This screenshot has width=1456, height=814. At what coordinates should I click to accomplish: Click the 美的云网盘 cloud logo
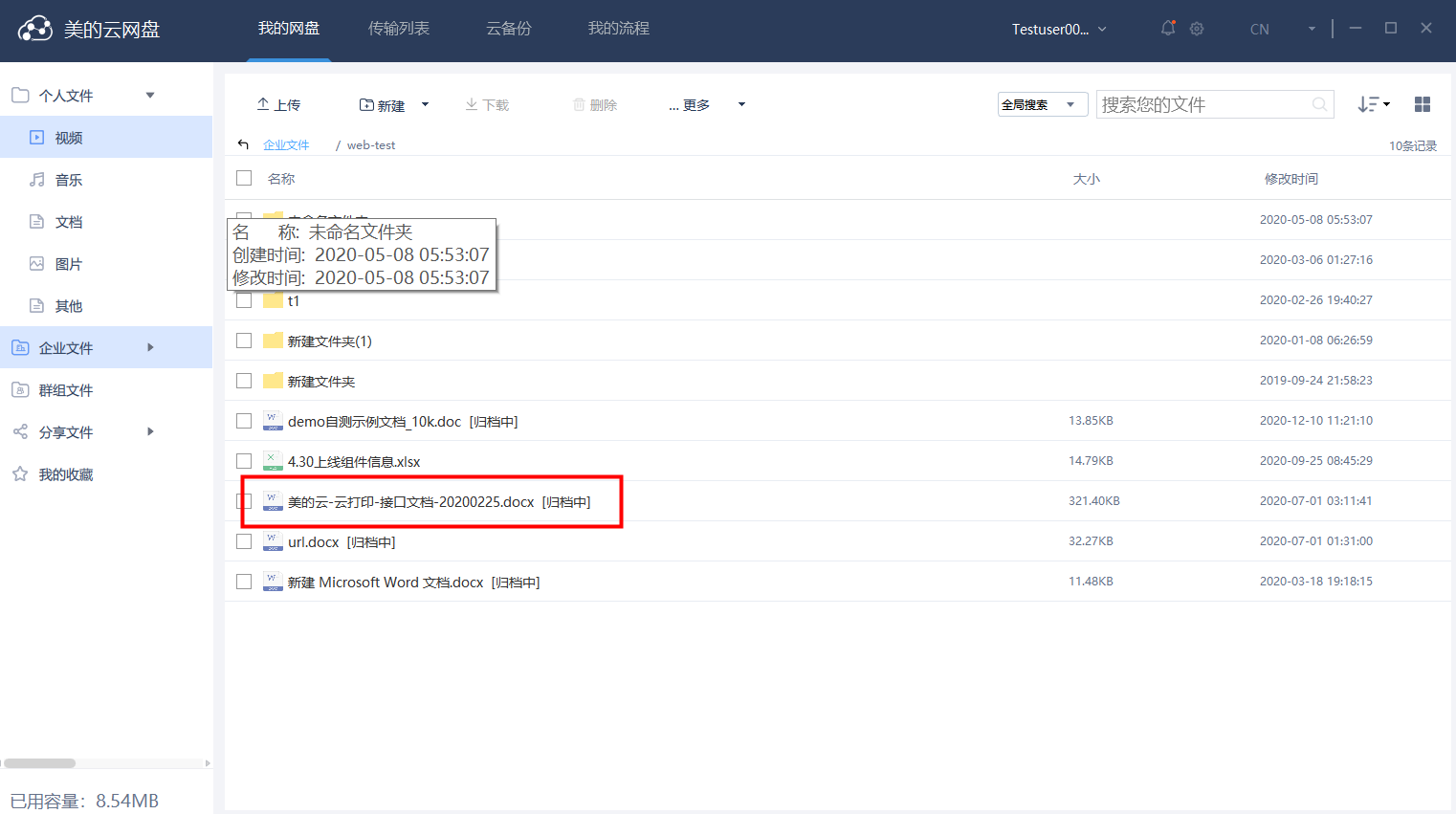click(x=35, y=29)
